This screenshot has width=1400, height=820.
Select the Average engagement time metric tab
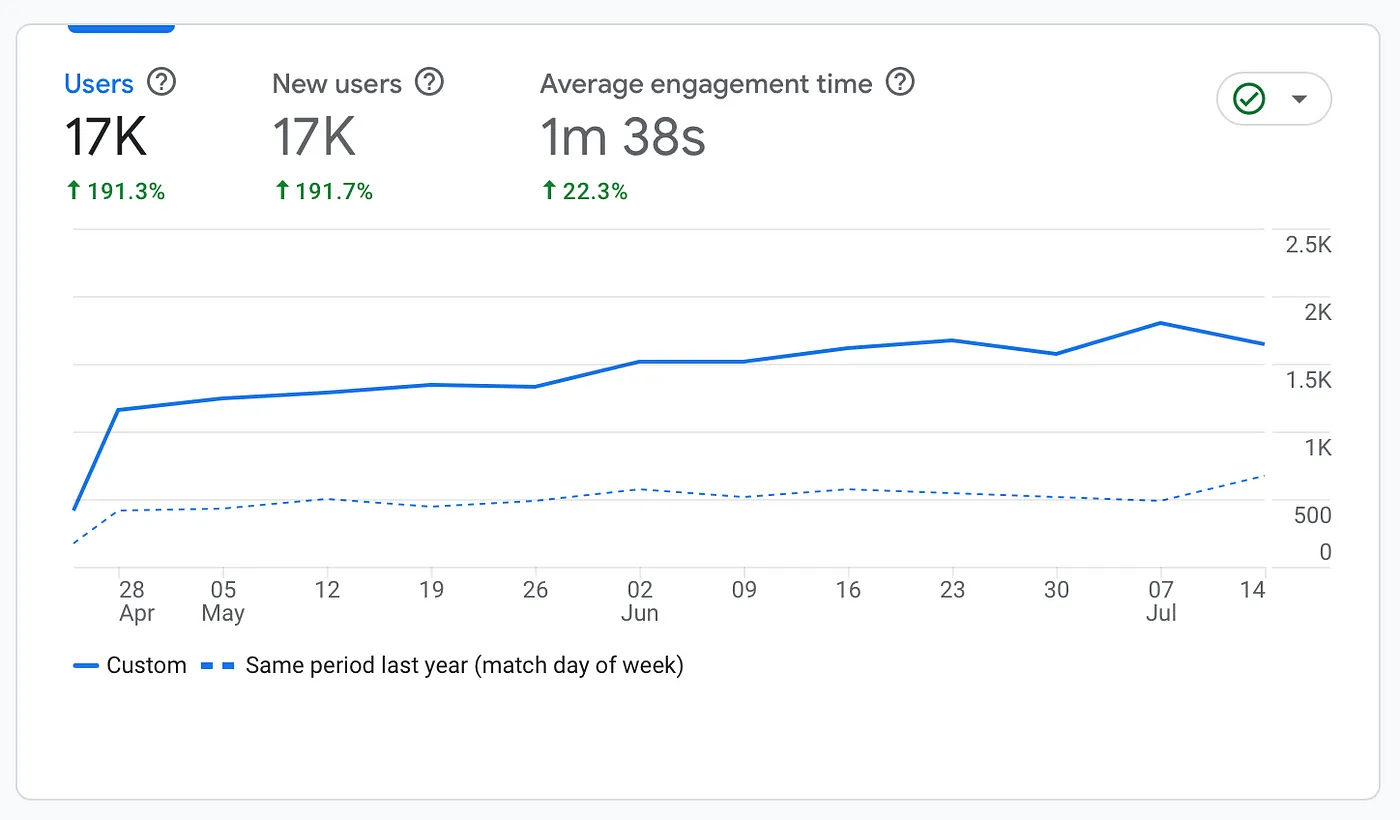(x=706, y=84)
